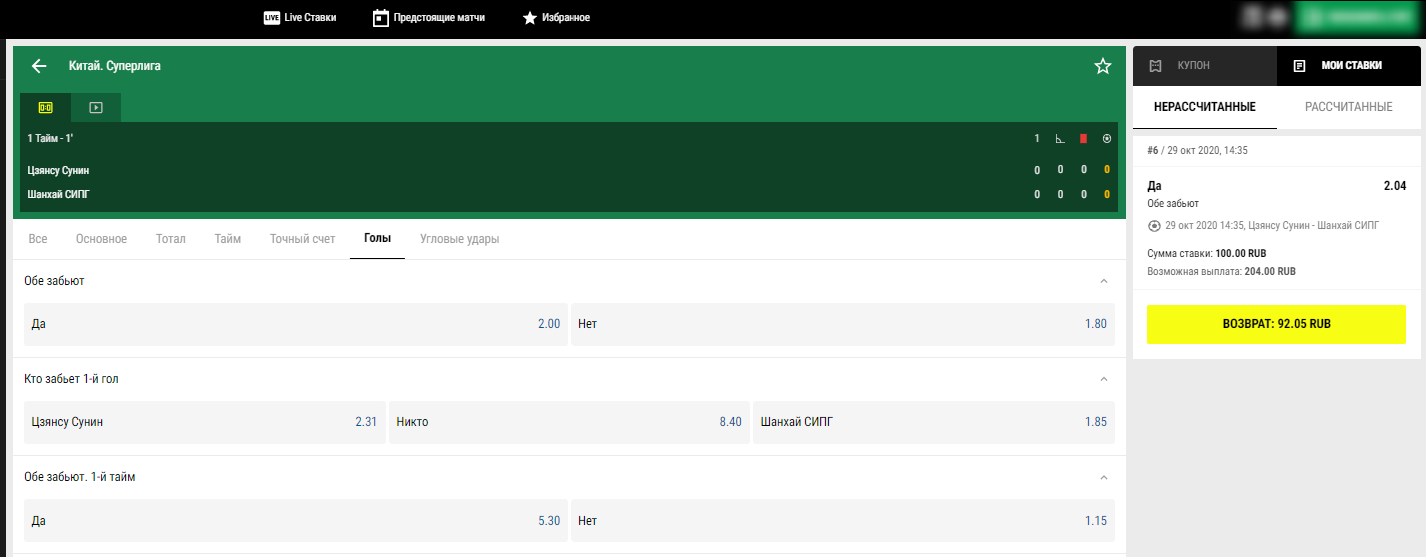Viewport: 1426px width, 557px height.
Task: Open Live Ставки in top navigation
Action: coord(300,18)
